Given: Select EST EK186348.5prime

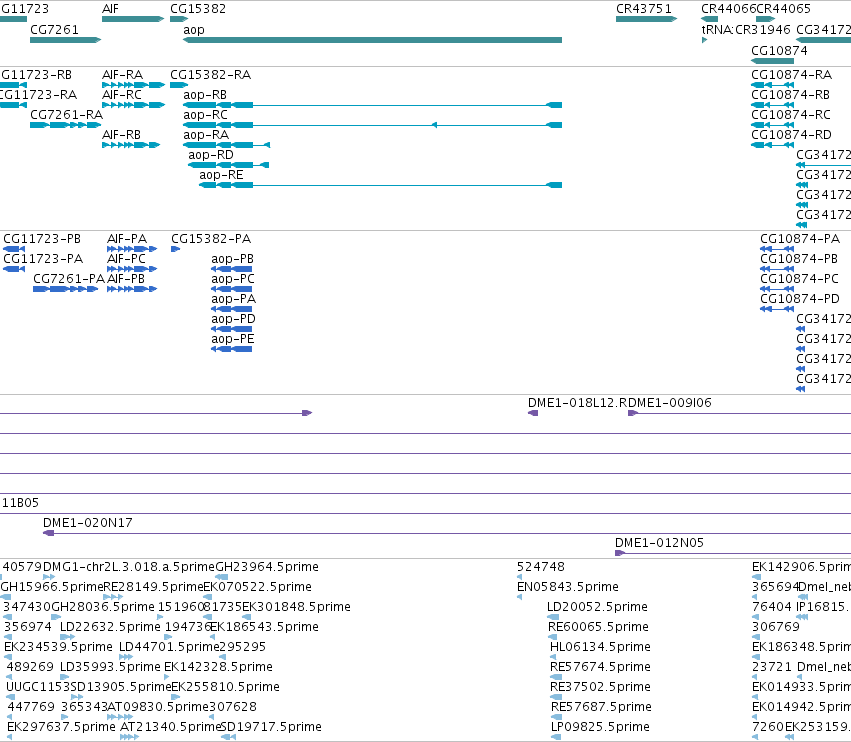Looking at the screenshot, I should (x=755, y=657).
